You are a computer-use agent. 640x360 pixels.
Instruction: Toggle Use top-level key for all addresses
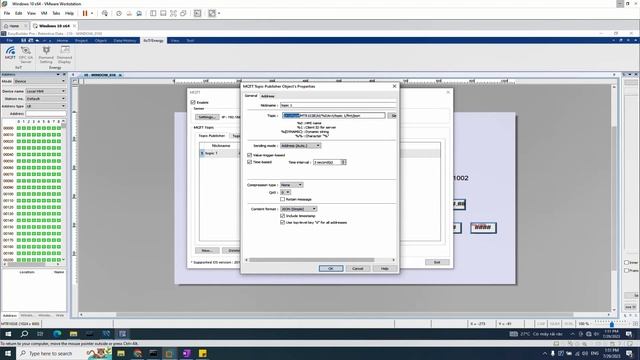pos(282,222)
